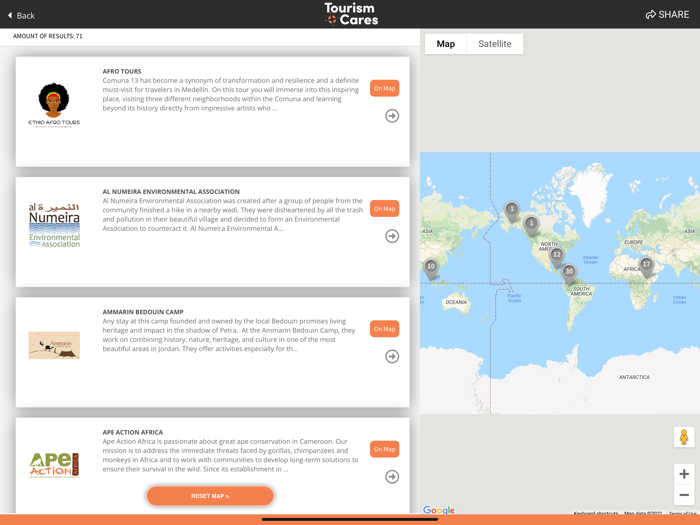The width and height of the screenshot is (700, 525).
Task: Switch to the Satellite view tab
Action: coord(495,44)
